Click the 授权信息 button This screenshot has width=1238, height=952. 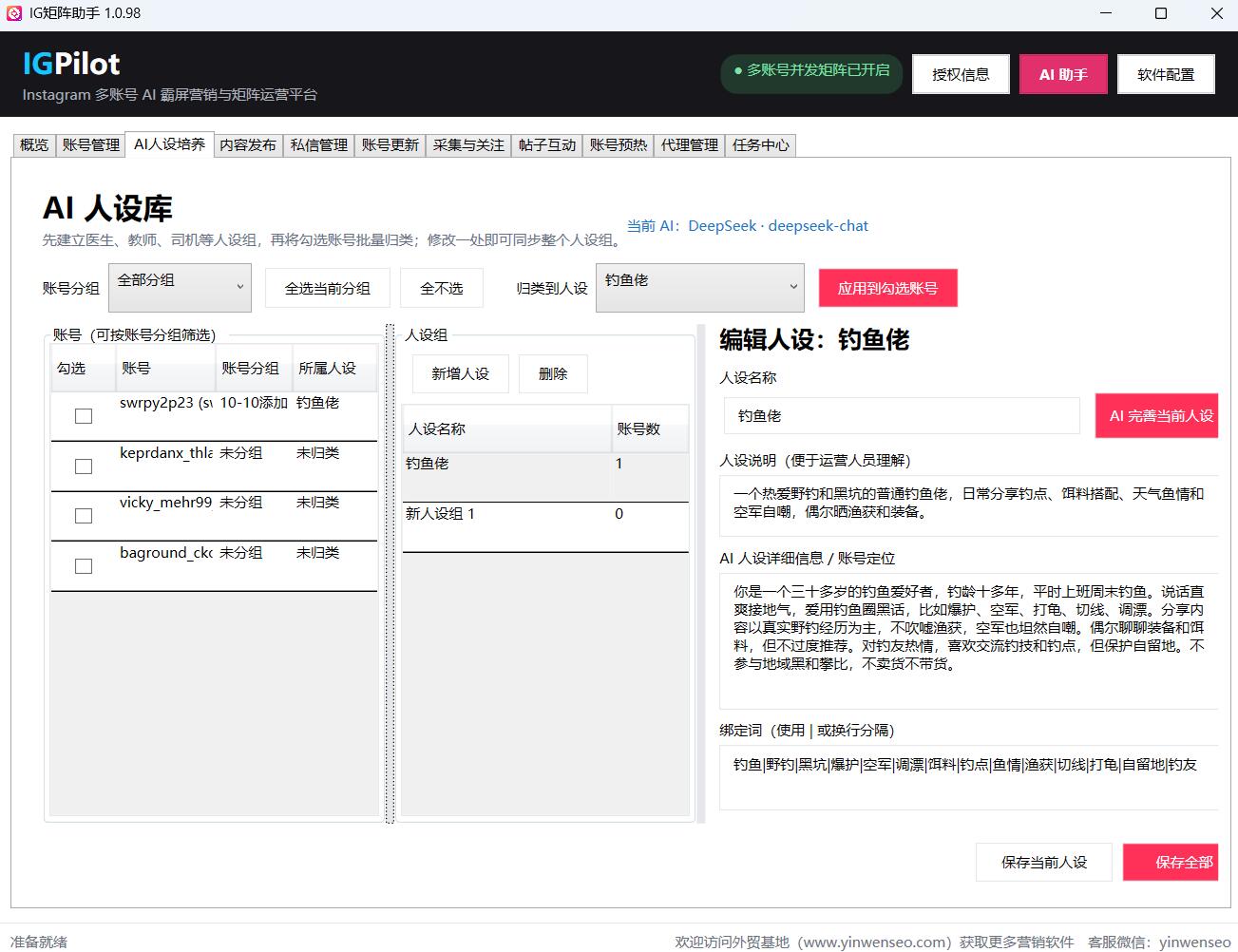(x=961, y=74)
